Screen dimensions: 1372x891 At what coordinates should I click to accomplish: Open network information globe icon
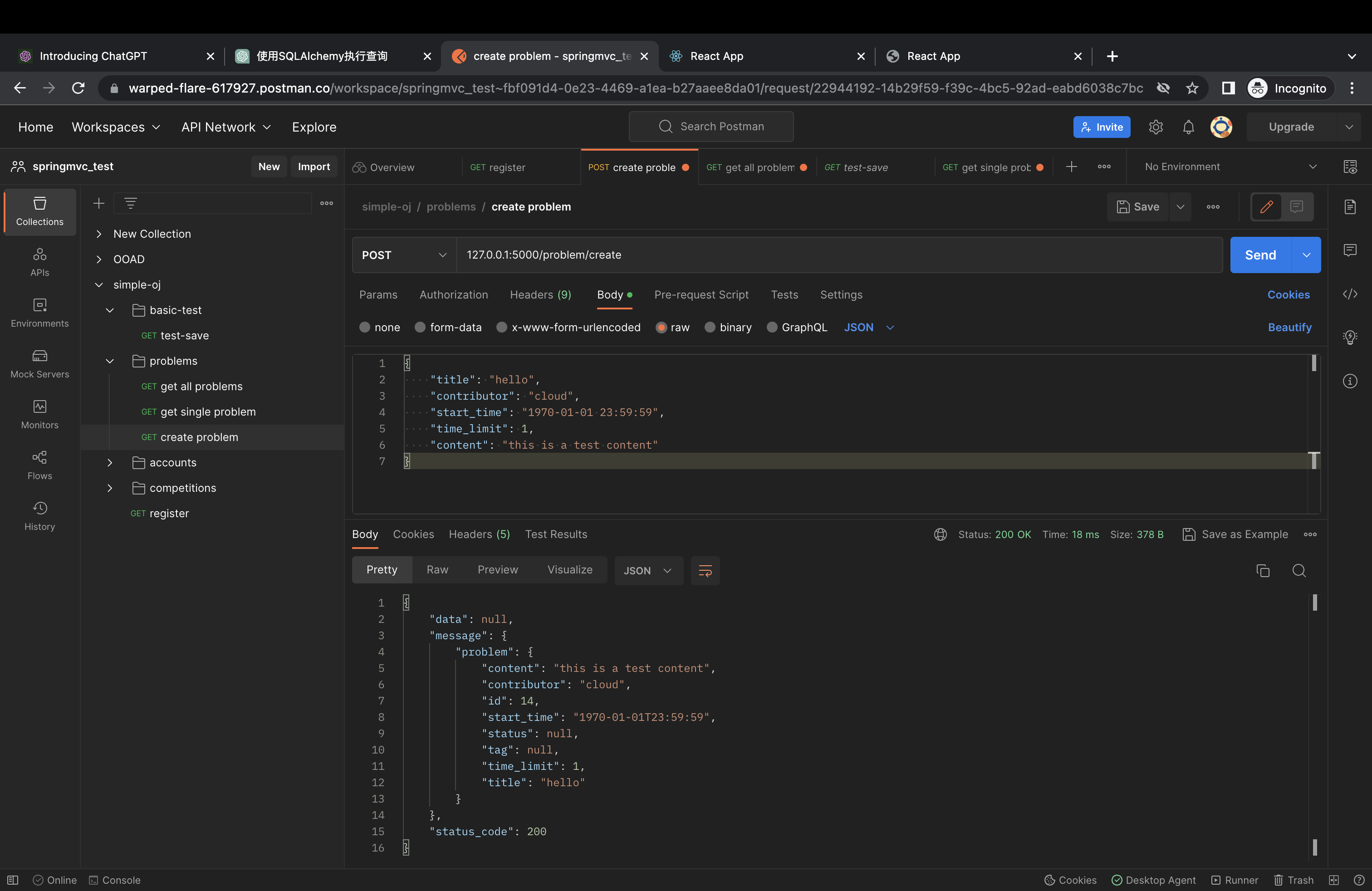(940, 534)
